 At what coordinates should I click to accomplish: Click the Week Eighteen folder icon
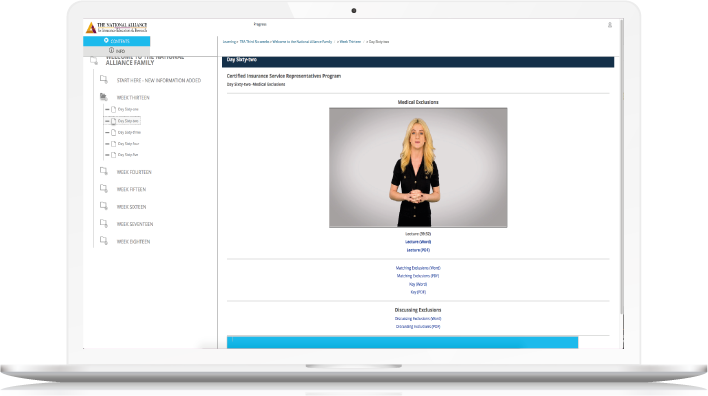tap(103, 241)
